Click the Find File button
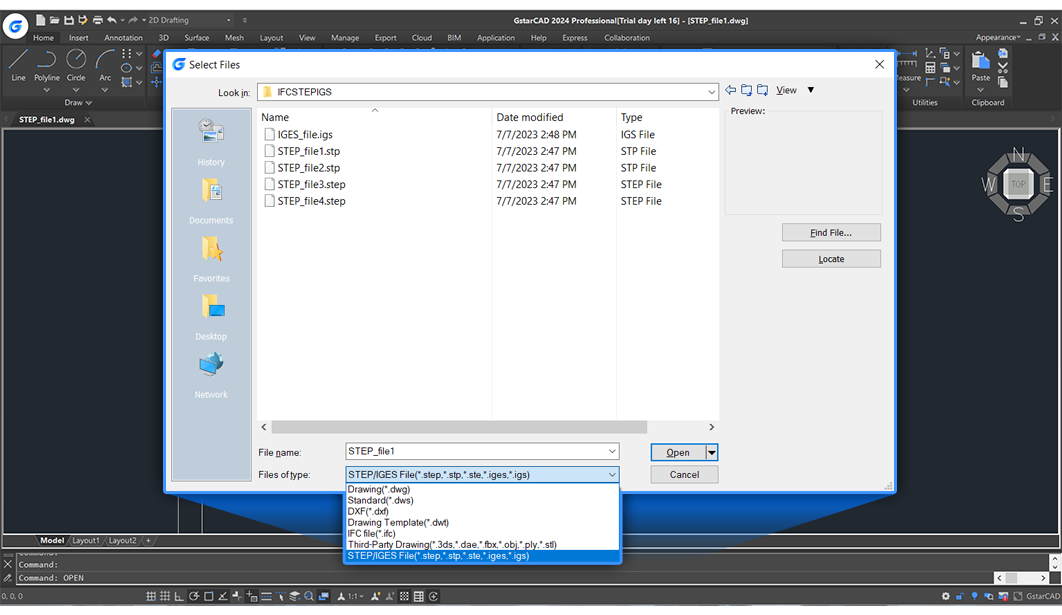This screenshot has height=615, width=1062. tap(830, 232)
